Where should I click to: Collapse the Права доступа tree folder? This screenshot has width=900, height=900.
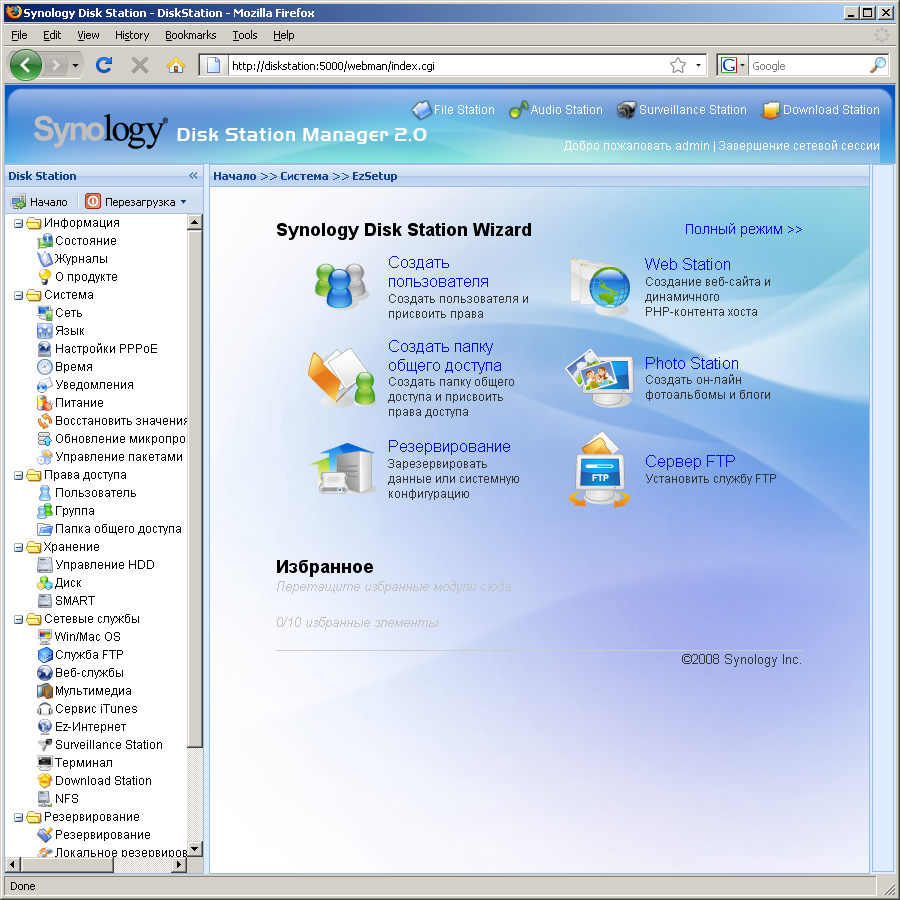tap(18, 475)
